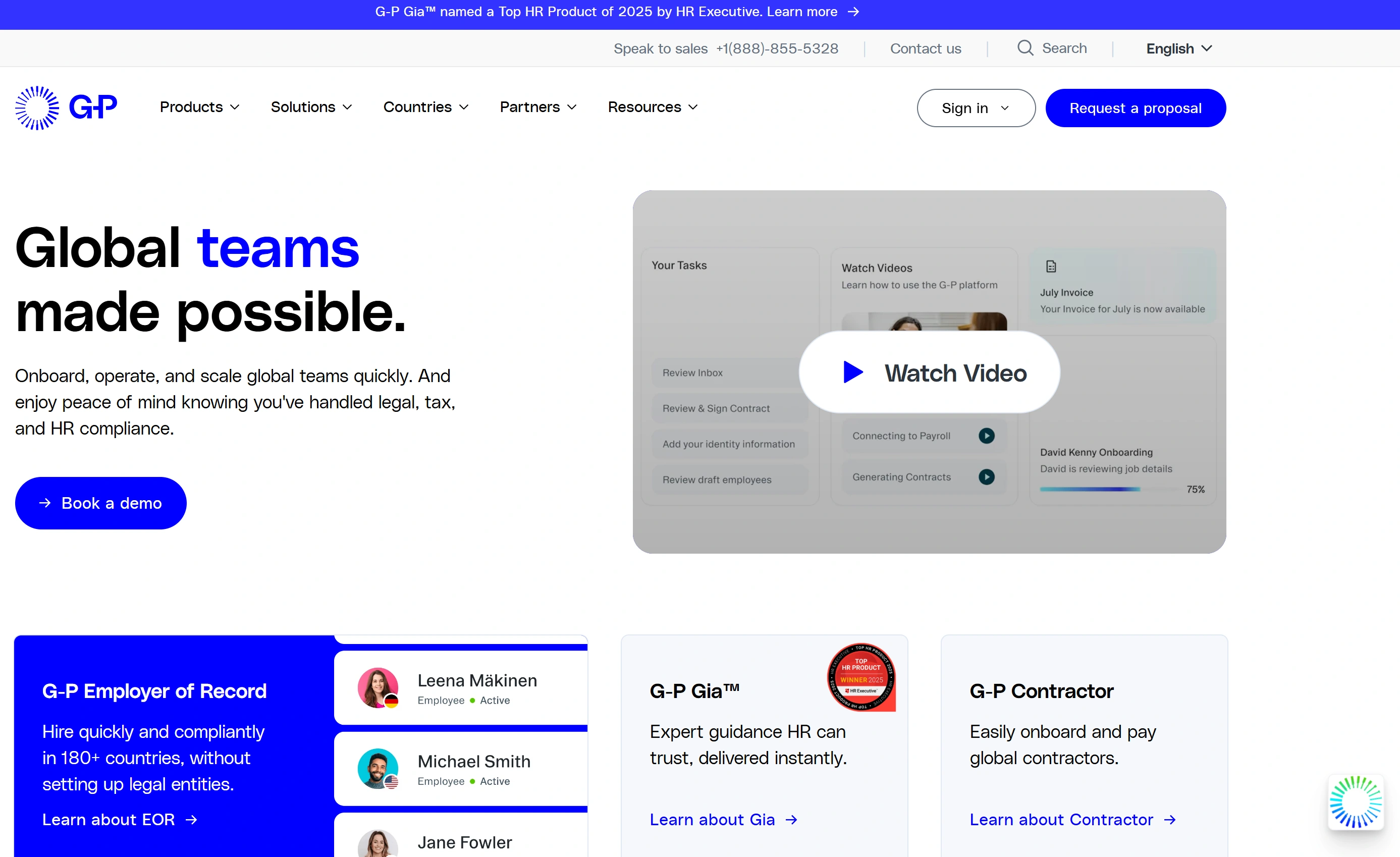The image size is (1400, 857).
Task: Click the July Invoice document icon
Action: click(1051, 266)
